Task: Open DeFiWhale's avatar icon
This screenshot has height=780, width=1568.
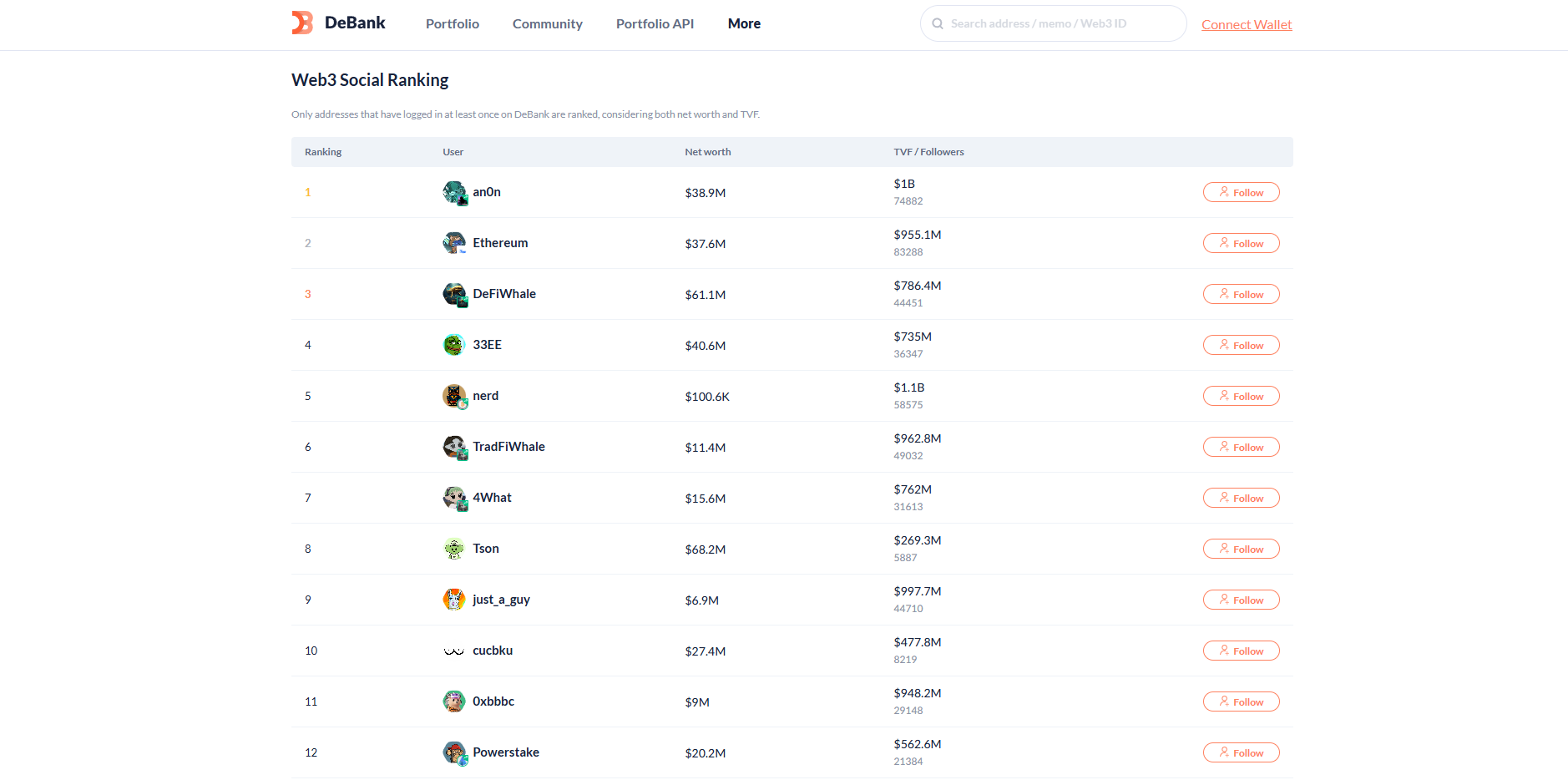Action: tap(454, 294)
